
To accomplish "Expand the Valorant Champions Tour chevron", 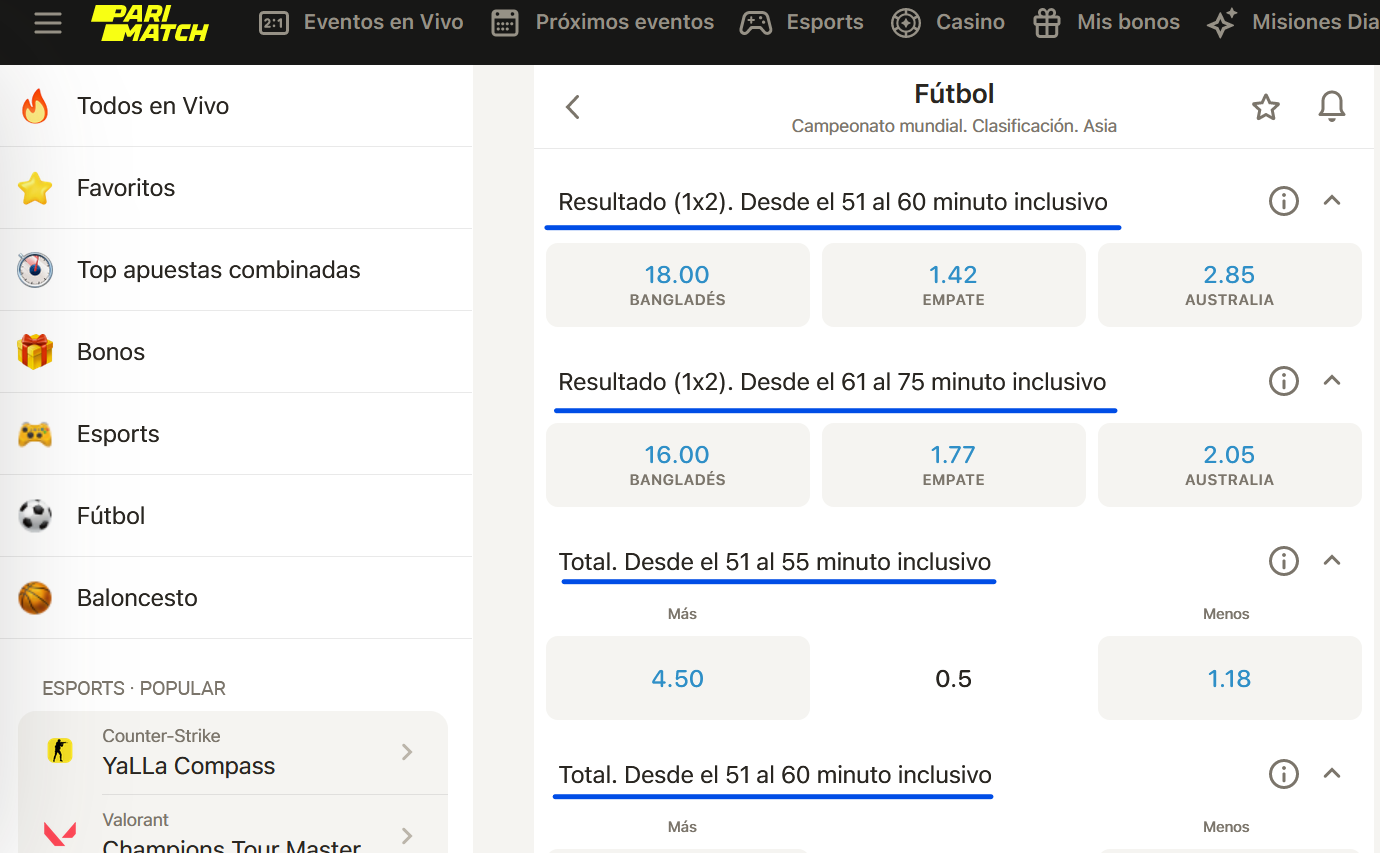I will click(x=407, y=836).
